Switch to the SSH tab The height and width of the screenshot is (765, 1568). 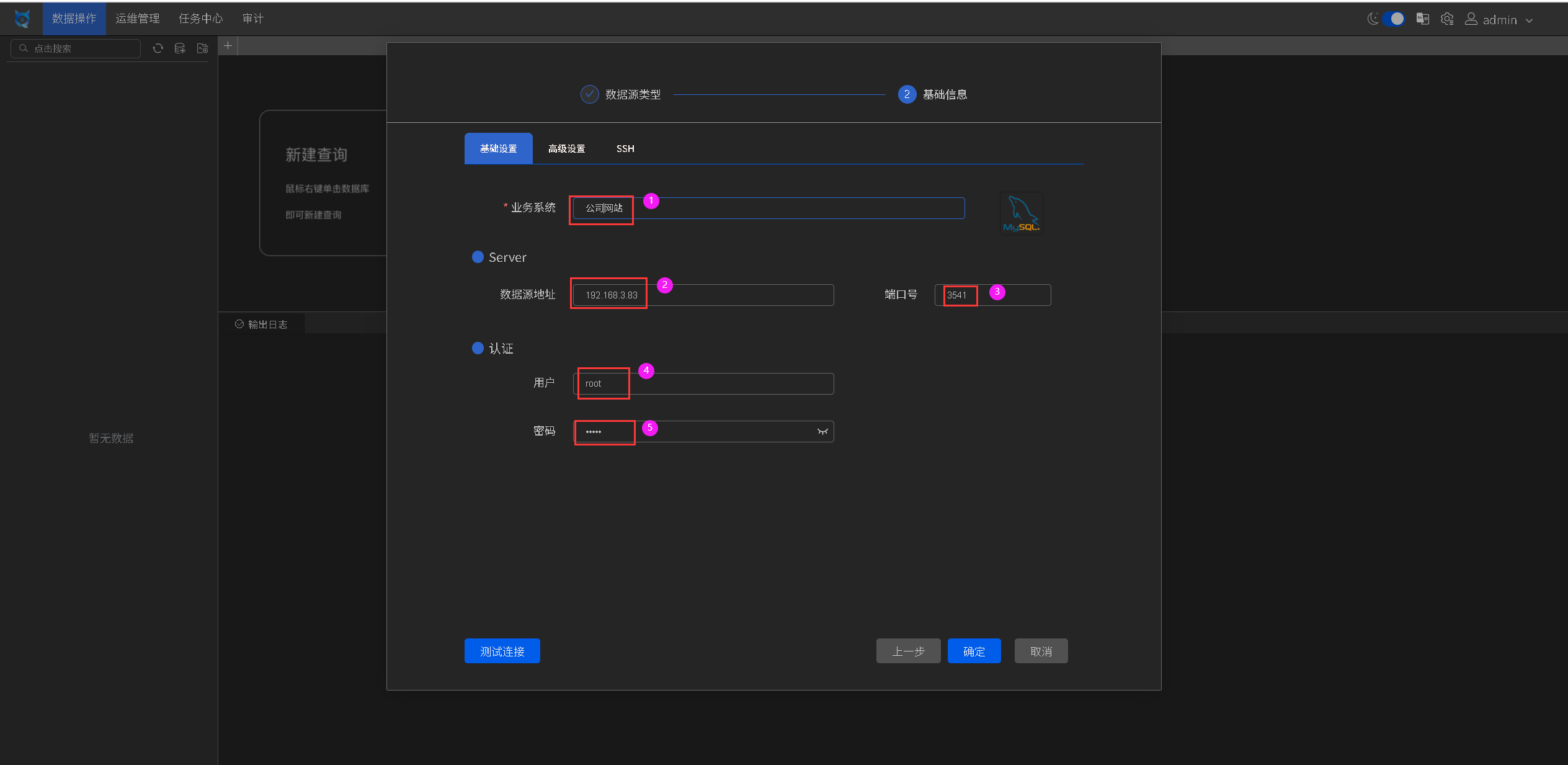(625, 149)
